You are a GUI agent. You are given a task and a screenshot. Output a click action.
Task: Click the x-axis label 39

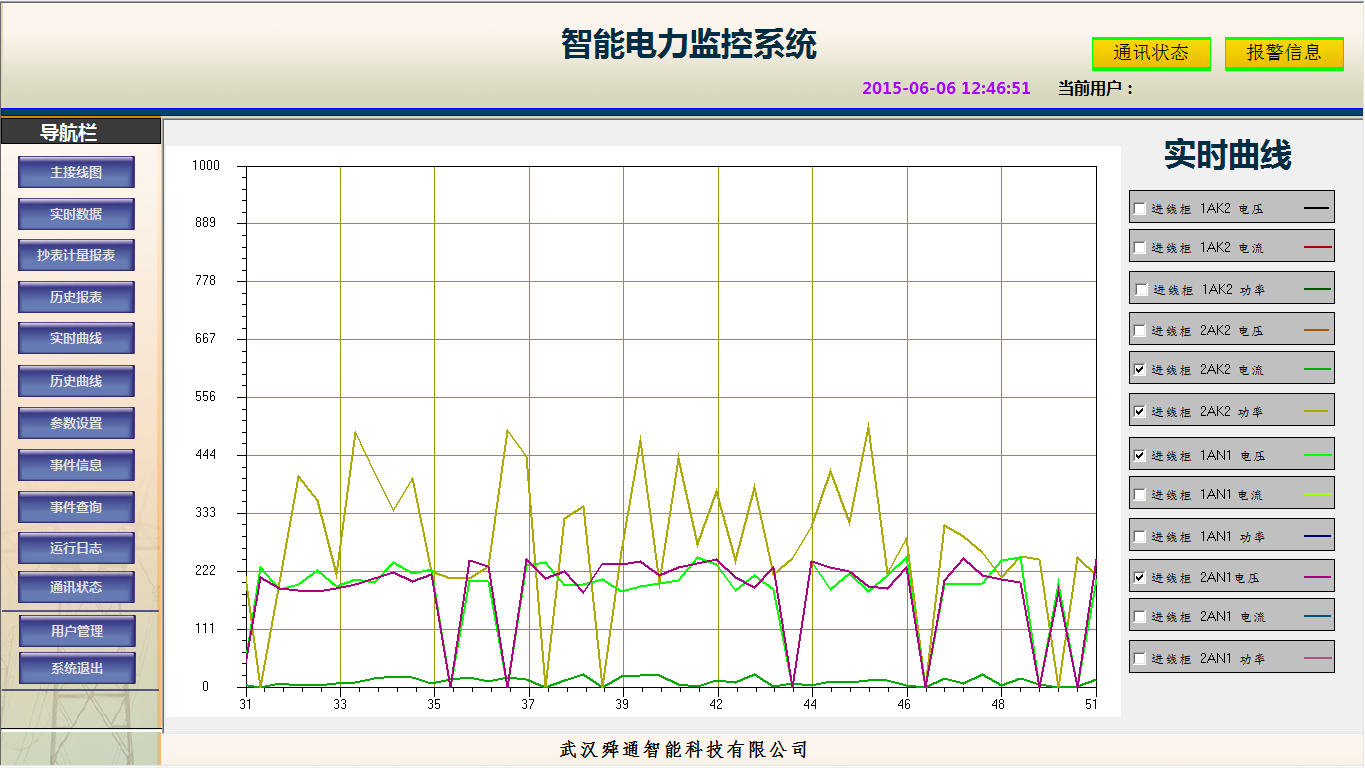(622, 705)
